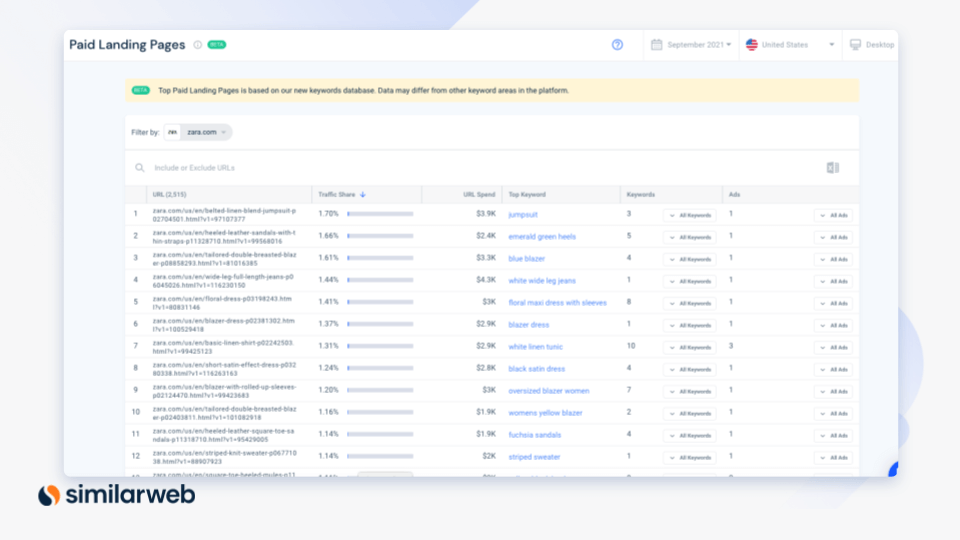Open the September 2021 date dropdown
The height and width of the screenshot is (540, 960).
[699, 45]
